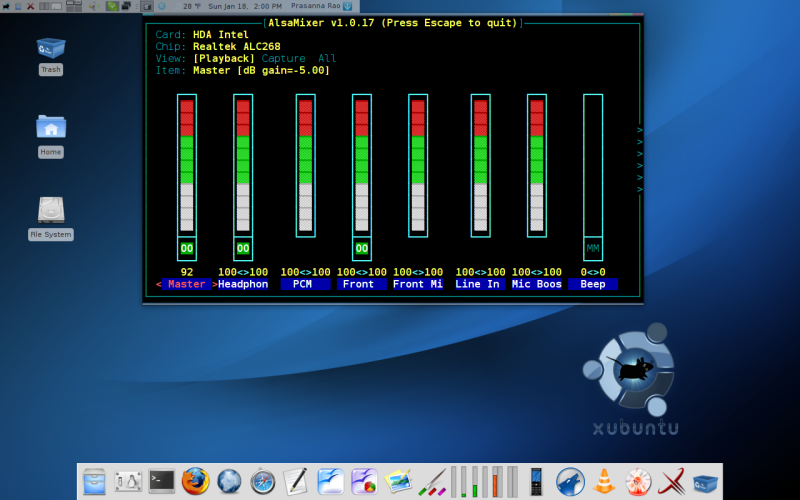
Task: Click the Mic Boost volume bar
Action: [537, 165]
